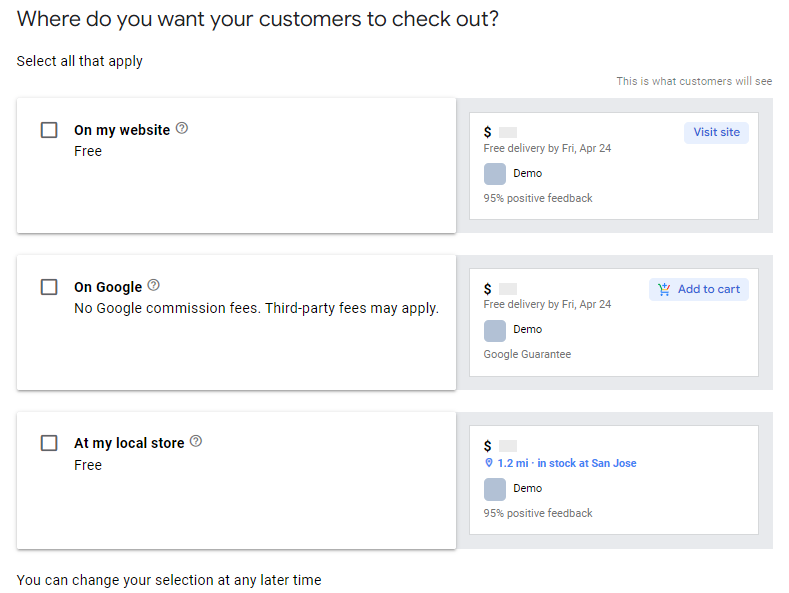The image size is (789, 593).
Task: Click Demo avatar in website preview
Action: (x=495, y=174)
